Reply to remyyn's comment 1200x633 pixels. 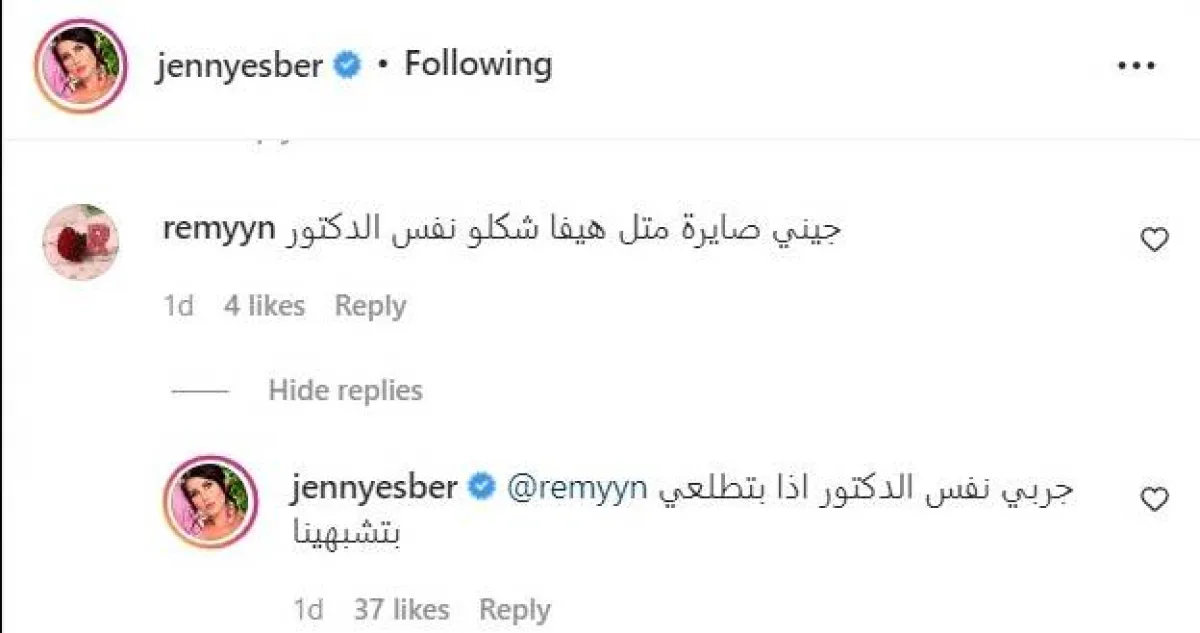pyautogui.click(x=370, y=306)
